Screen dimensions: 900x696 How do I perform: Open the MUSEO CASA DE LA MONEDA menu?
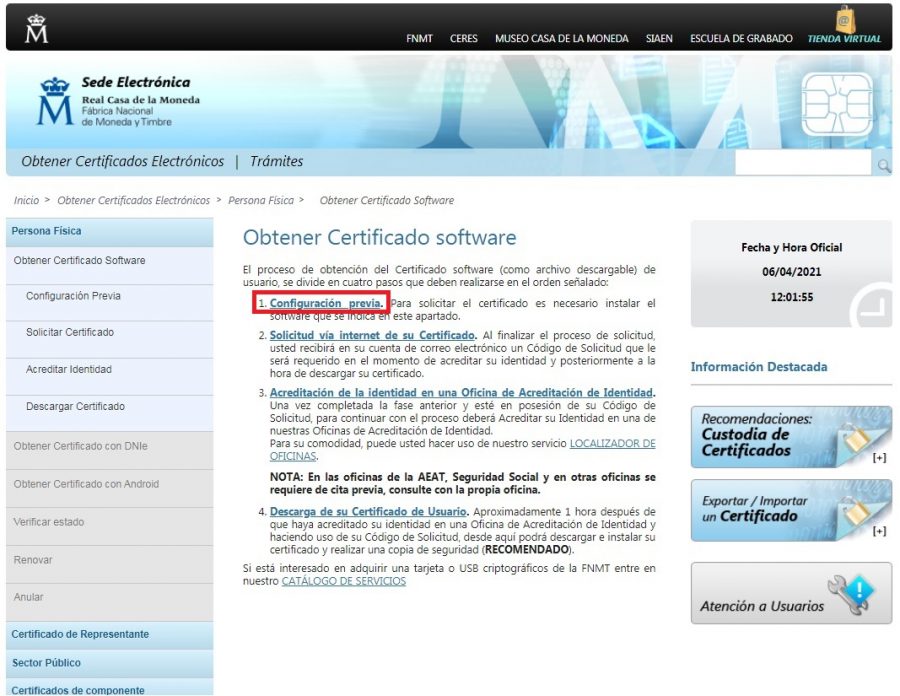pos(563,39)
